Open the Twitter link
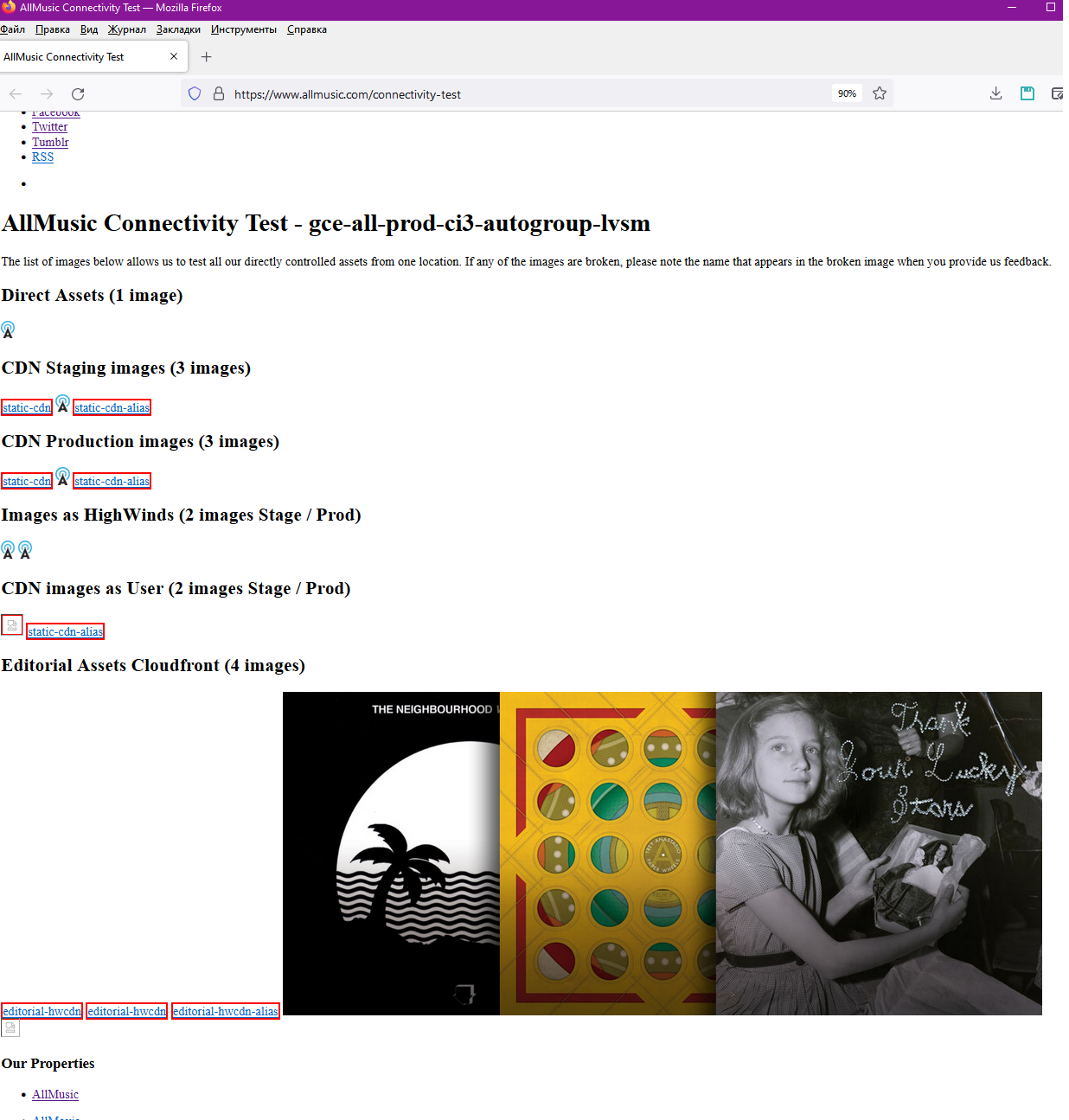Screen dimensions: 1069x1120 (x=49, y=126)
